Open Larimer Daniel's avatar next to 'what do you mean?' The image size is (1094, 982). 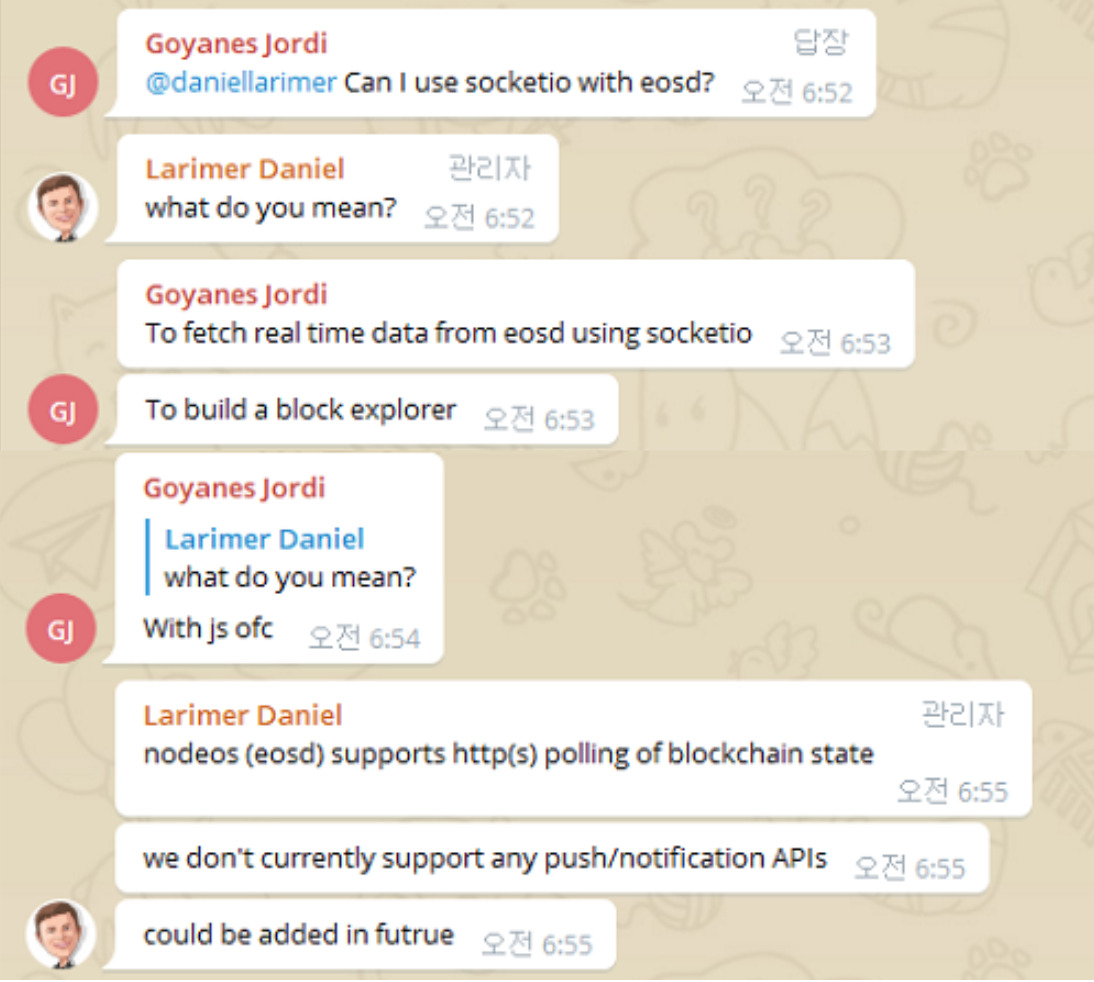63,207
